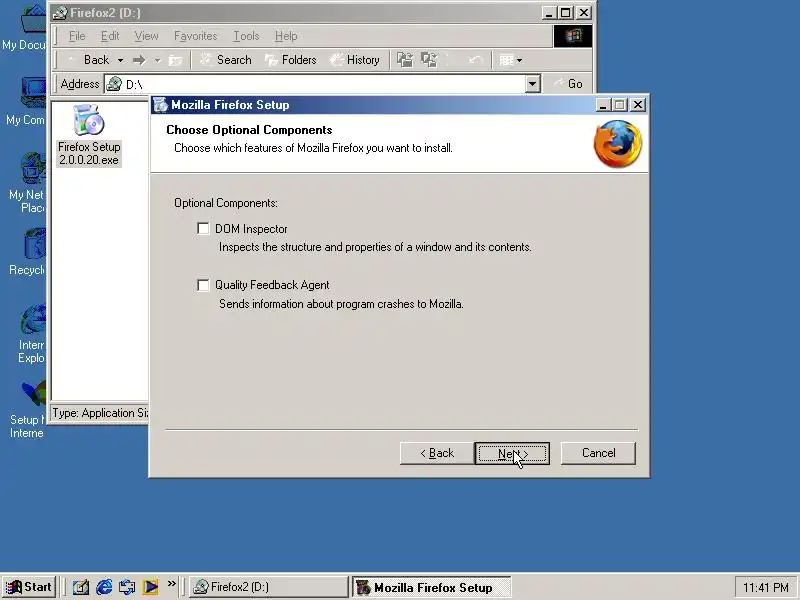
Task: Launch Outlook Express from quick launch
Action: (x=127, y=587)
